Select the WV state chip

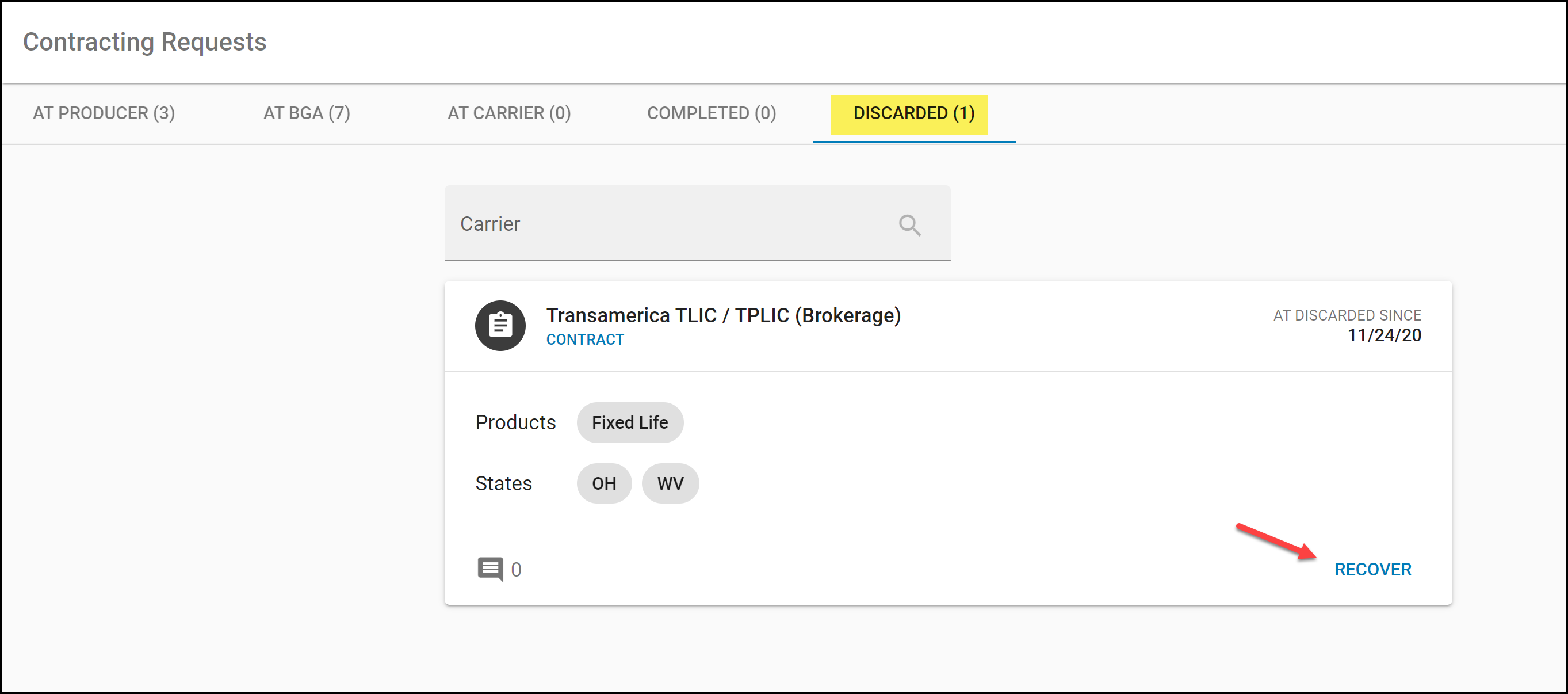(x=670, y=483)
